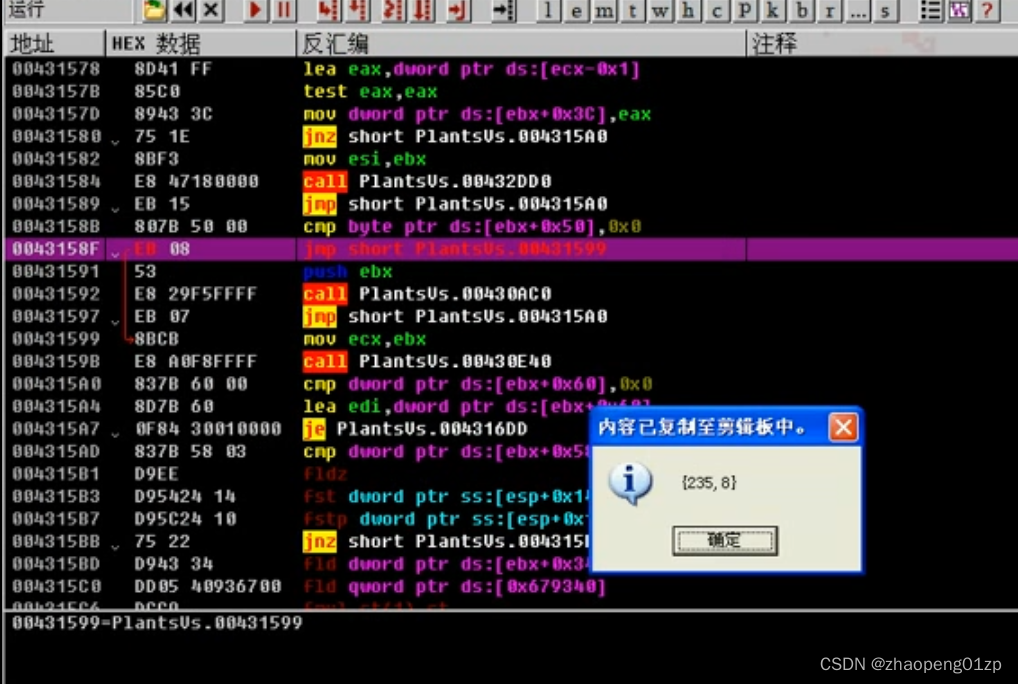Click the debugging options list icon
The height and width of the screenshot is (684, 1018).
tap(930, 10)
